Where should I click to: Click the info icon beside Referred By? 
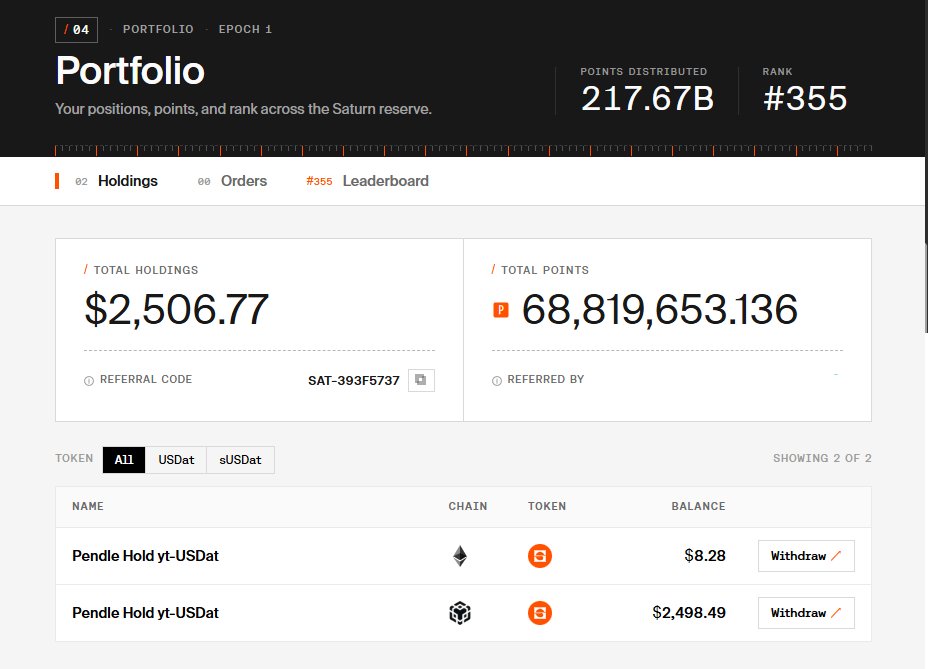pyautogui.click(x=497, y=381)
